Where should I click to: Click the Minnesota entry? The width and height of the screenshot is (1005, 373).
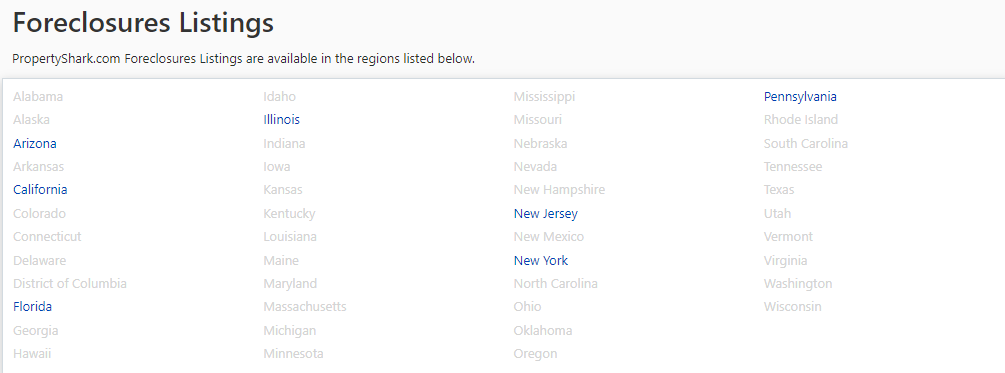coord(293,354)
